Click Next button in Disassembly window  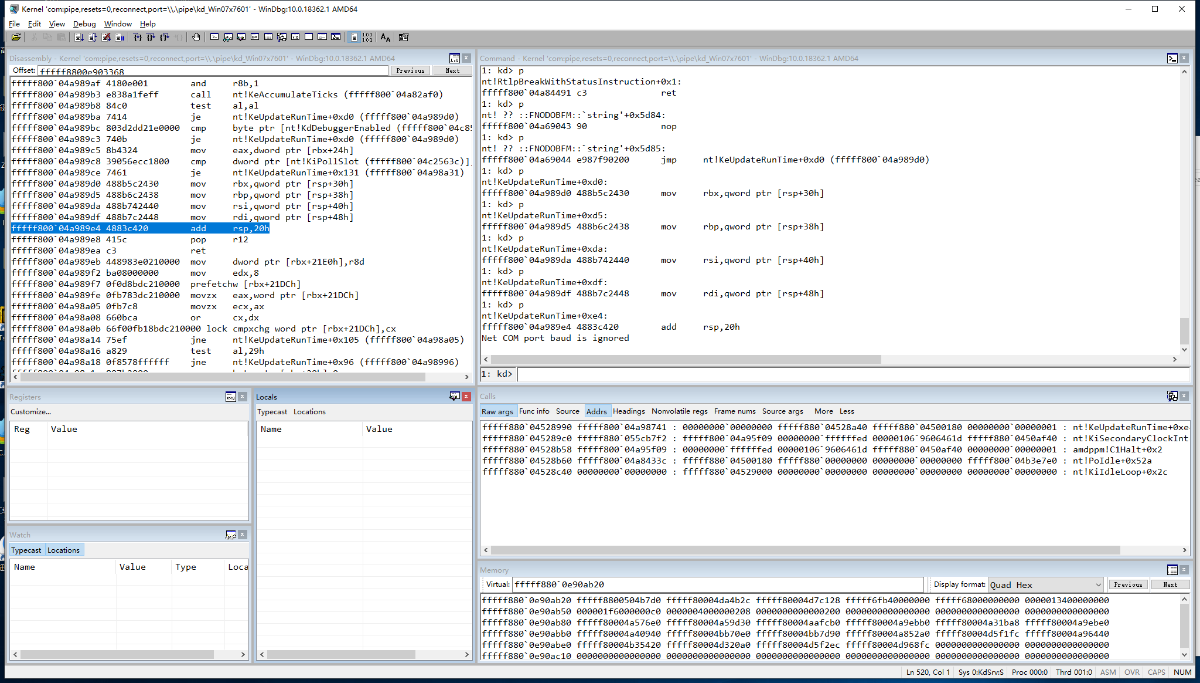point(452,71)
